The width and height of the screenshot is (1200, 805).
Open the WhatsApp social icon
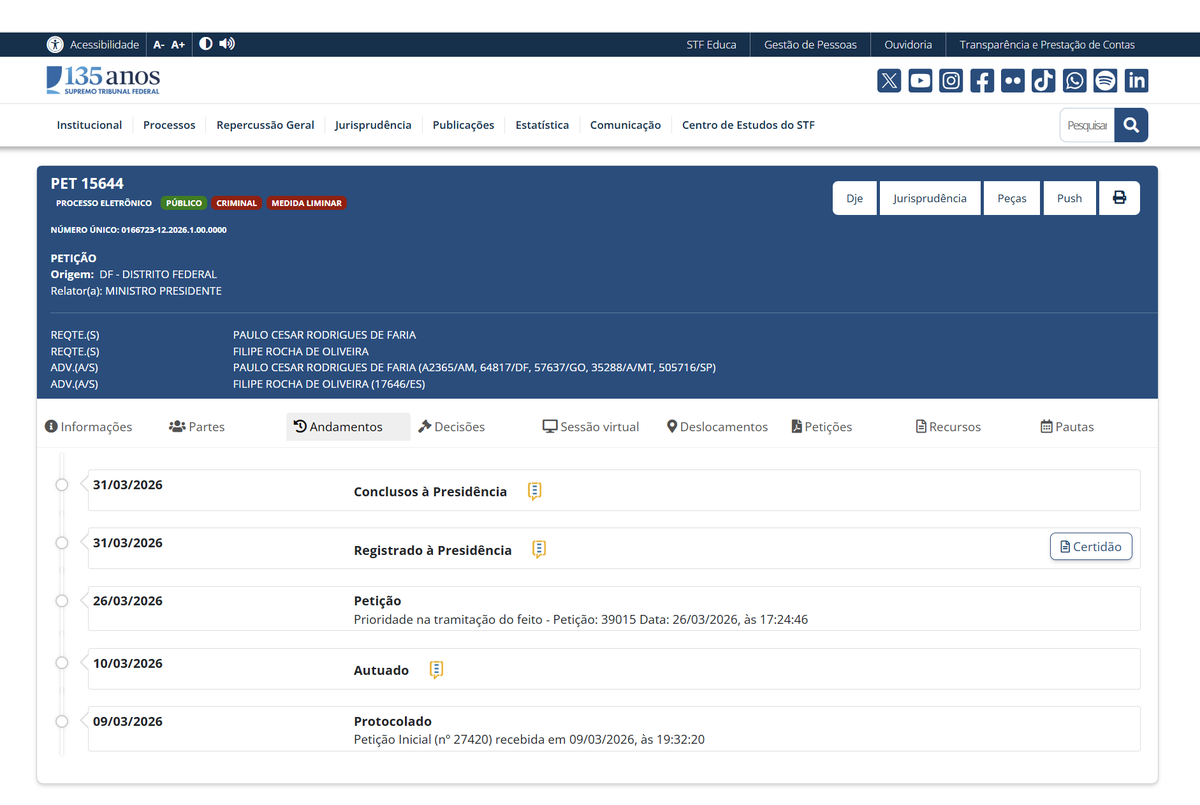(x=1075, y=81)
